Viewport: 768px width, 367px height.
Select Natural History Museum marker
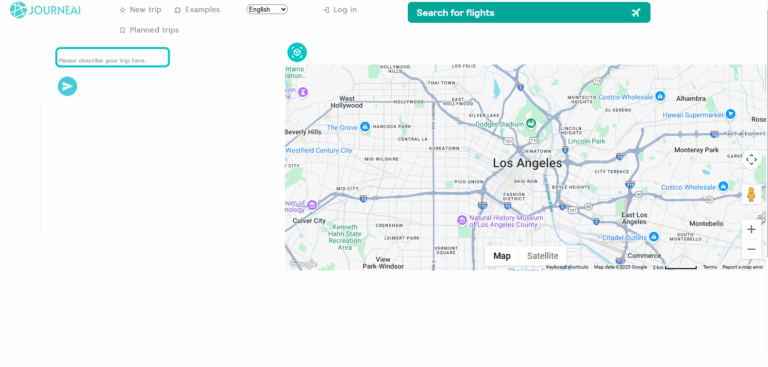click(x=461, y=220)
